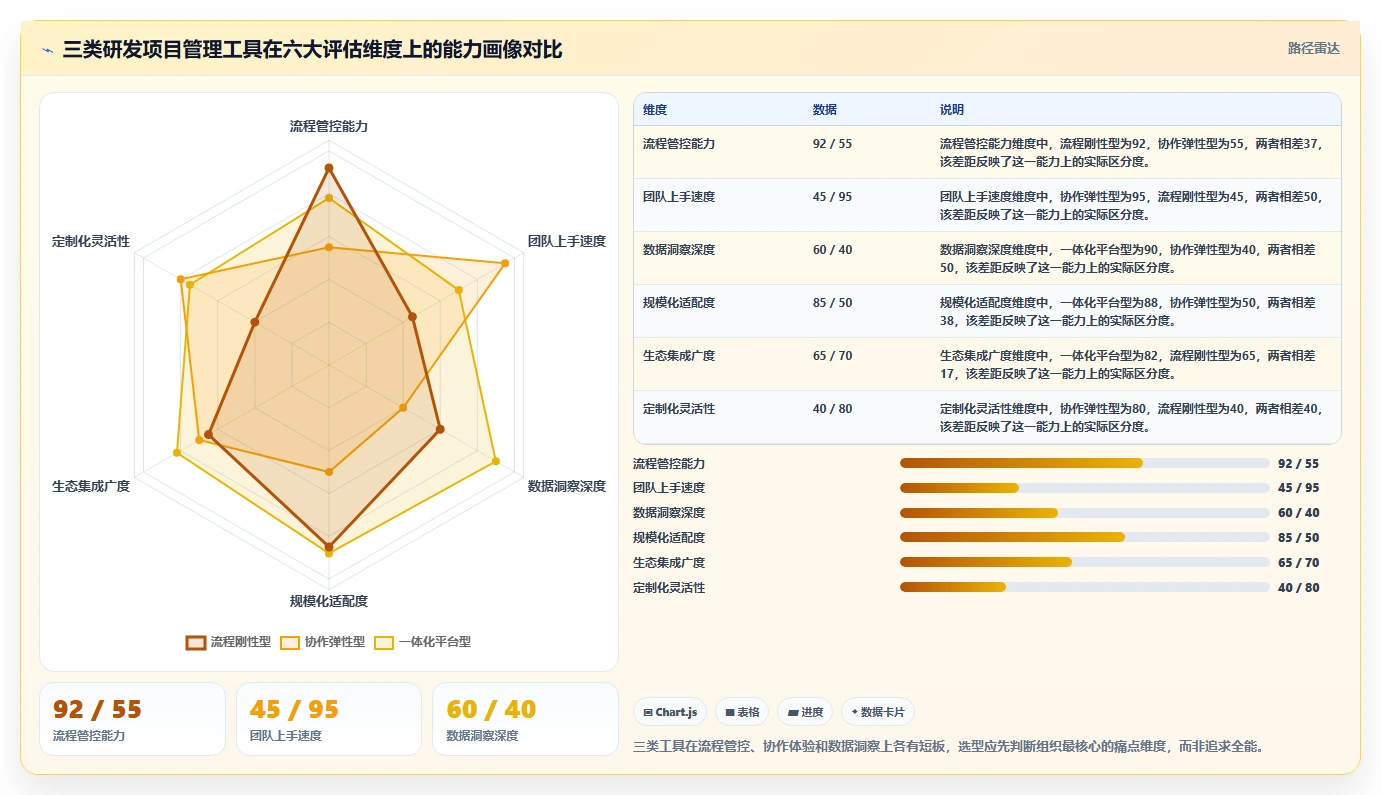Select the Chart.js chip
Screen dimensions: 1381x795
670,712
